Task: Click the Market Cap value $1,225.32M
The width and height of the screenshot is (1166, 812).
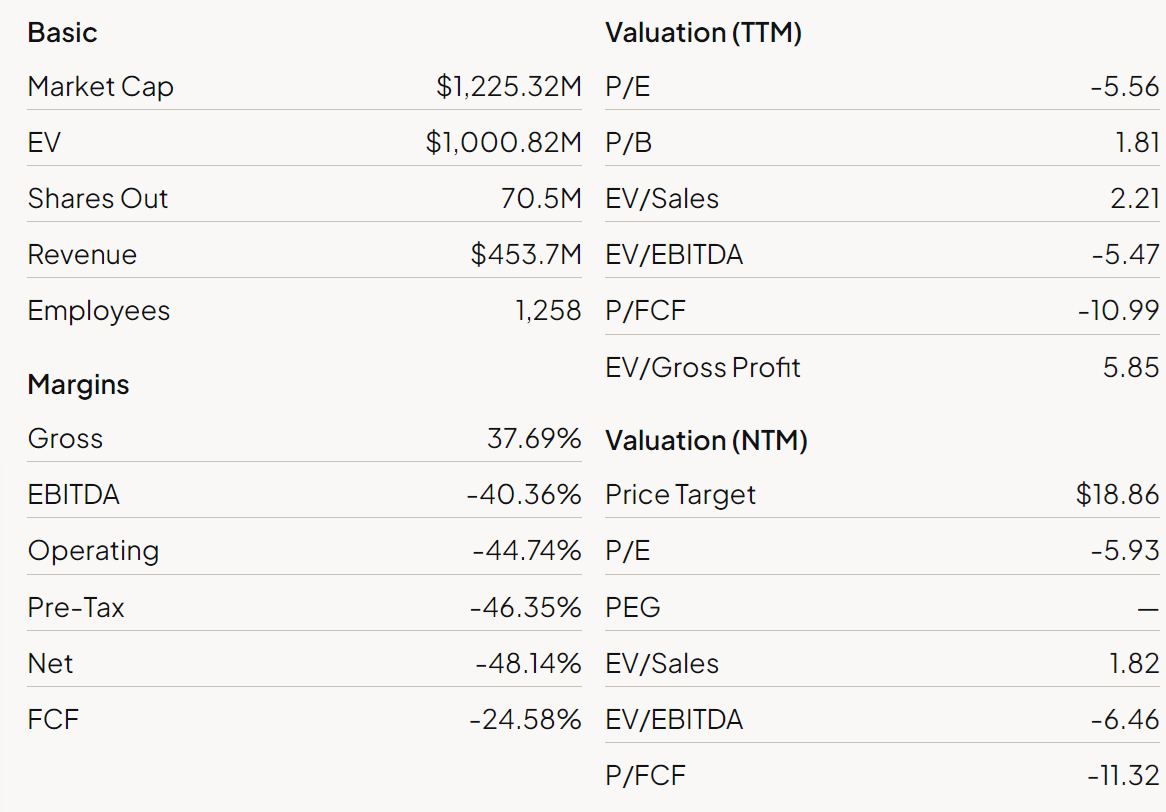Action: tap(508, 87)
